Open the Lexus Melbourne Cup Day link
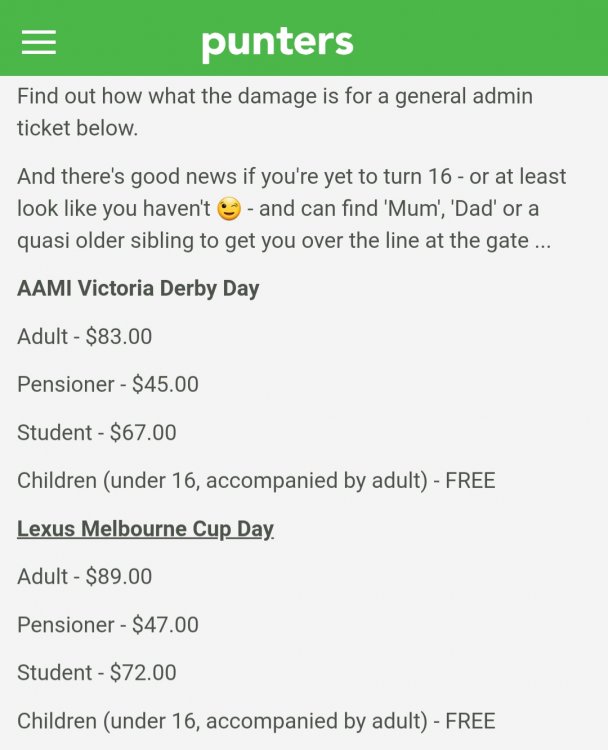The height and width of the screenshot is (750, 608). 145,529
